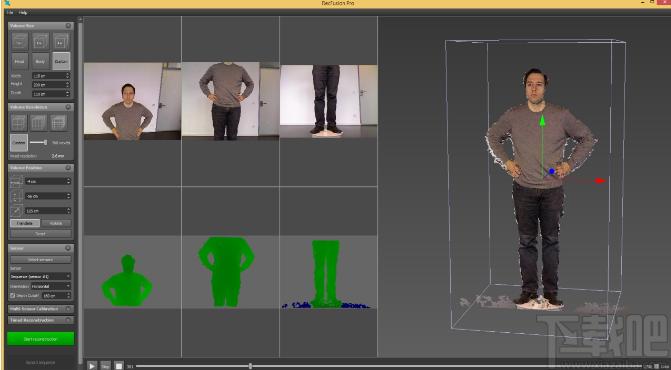671x370 pixels.
Task: Click the volume resolution slider handle
Action: pos(45,142)
